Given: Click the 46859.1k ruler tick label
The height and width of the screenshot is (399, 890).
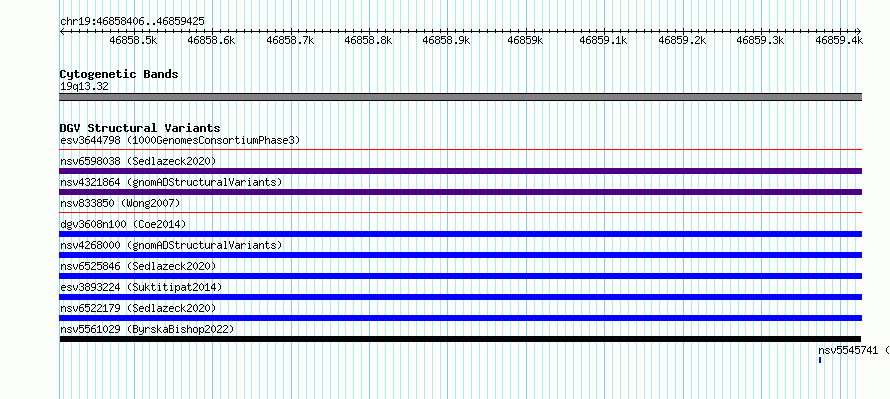Looking at the screenshot, I should [x=603, y=40].
